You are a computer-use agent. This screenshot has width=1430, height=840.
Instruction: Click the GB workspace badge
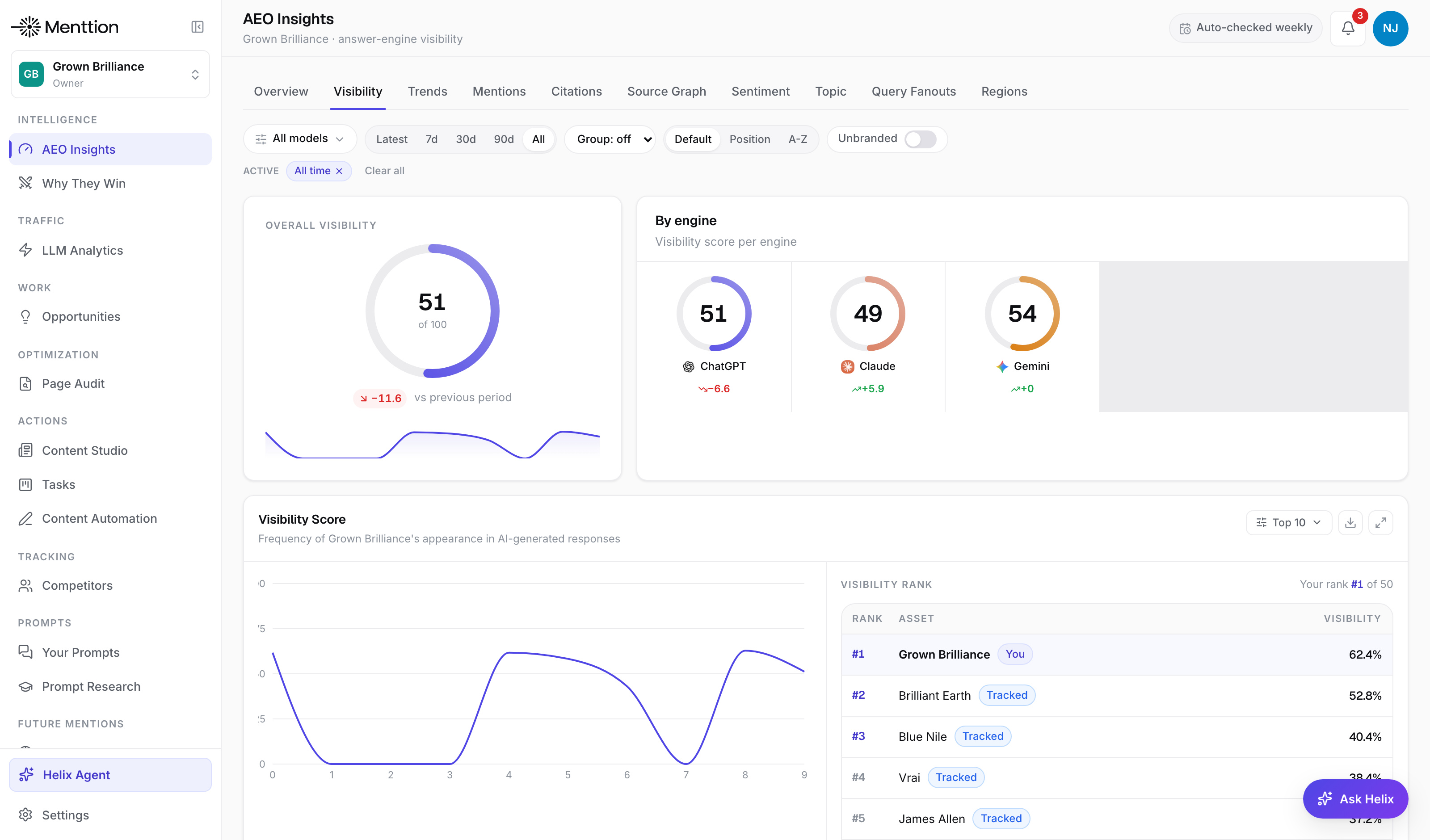point(31,74)
